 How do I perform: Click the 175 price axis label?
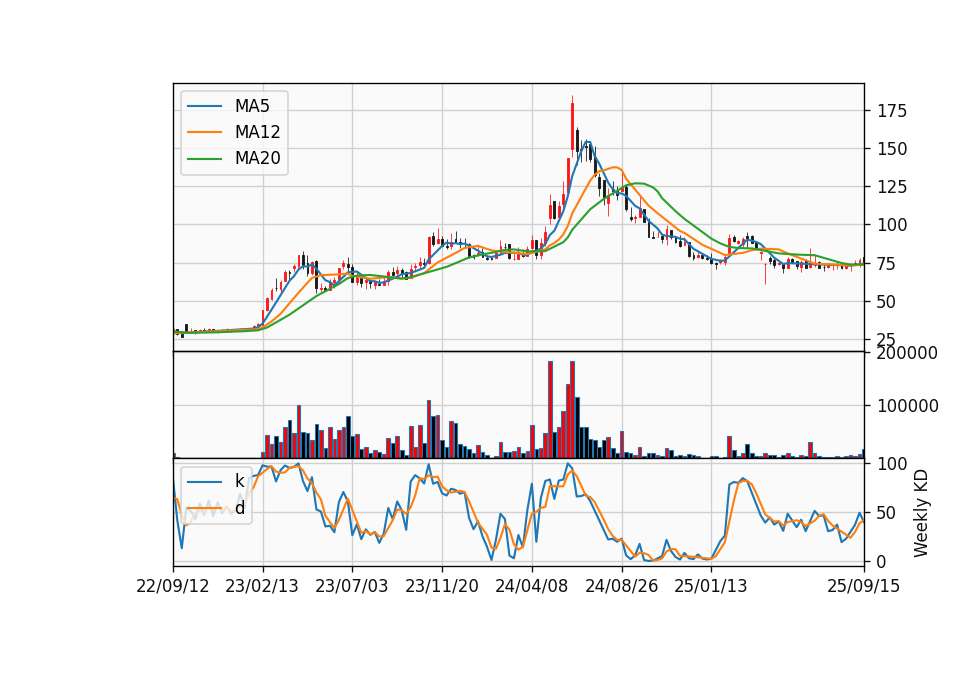click(x=892, y=111)
